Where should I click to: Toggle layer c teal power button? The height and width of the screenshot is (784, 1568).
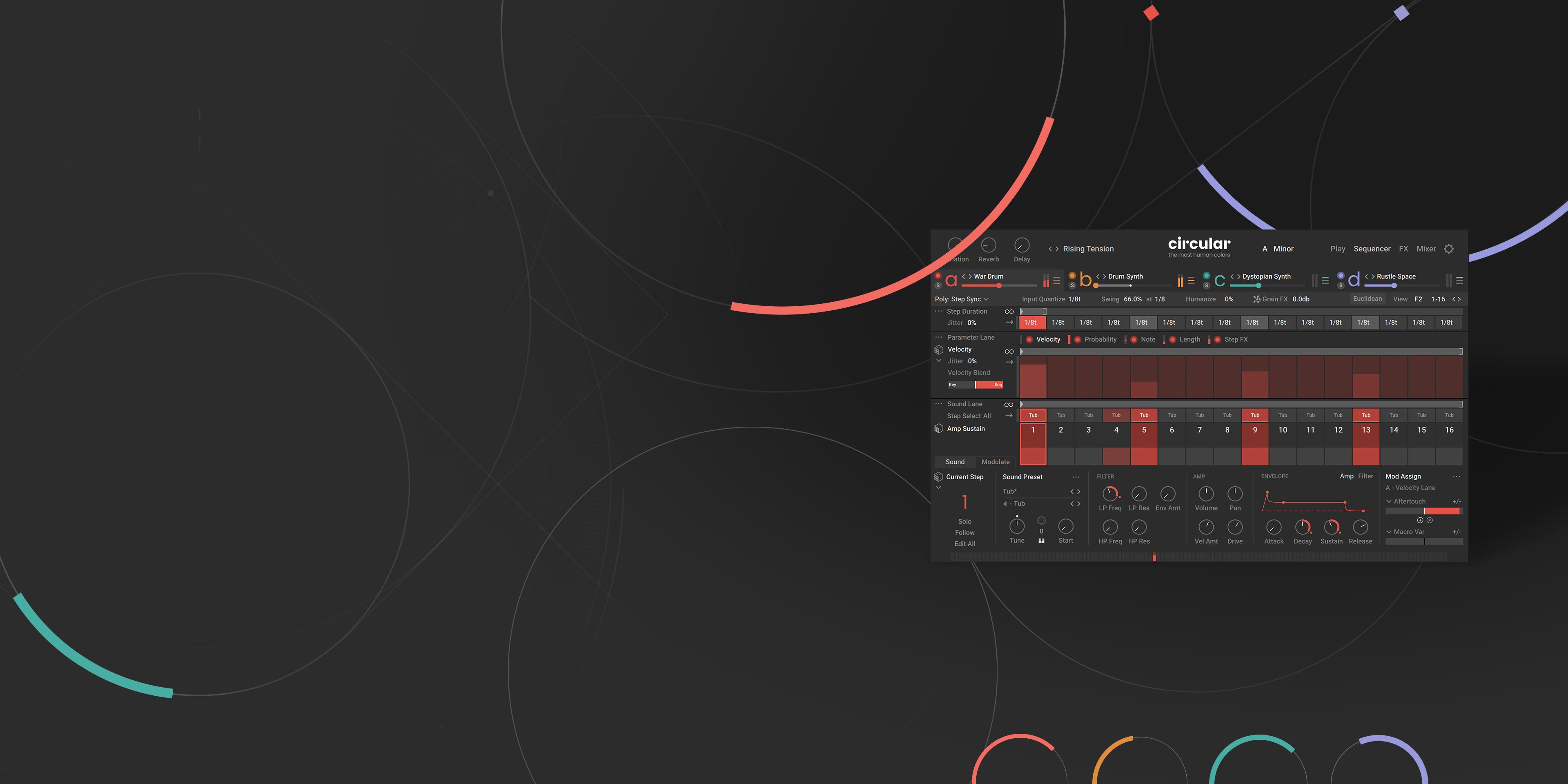1207,276
